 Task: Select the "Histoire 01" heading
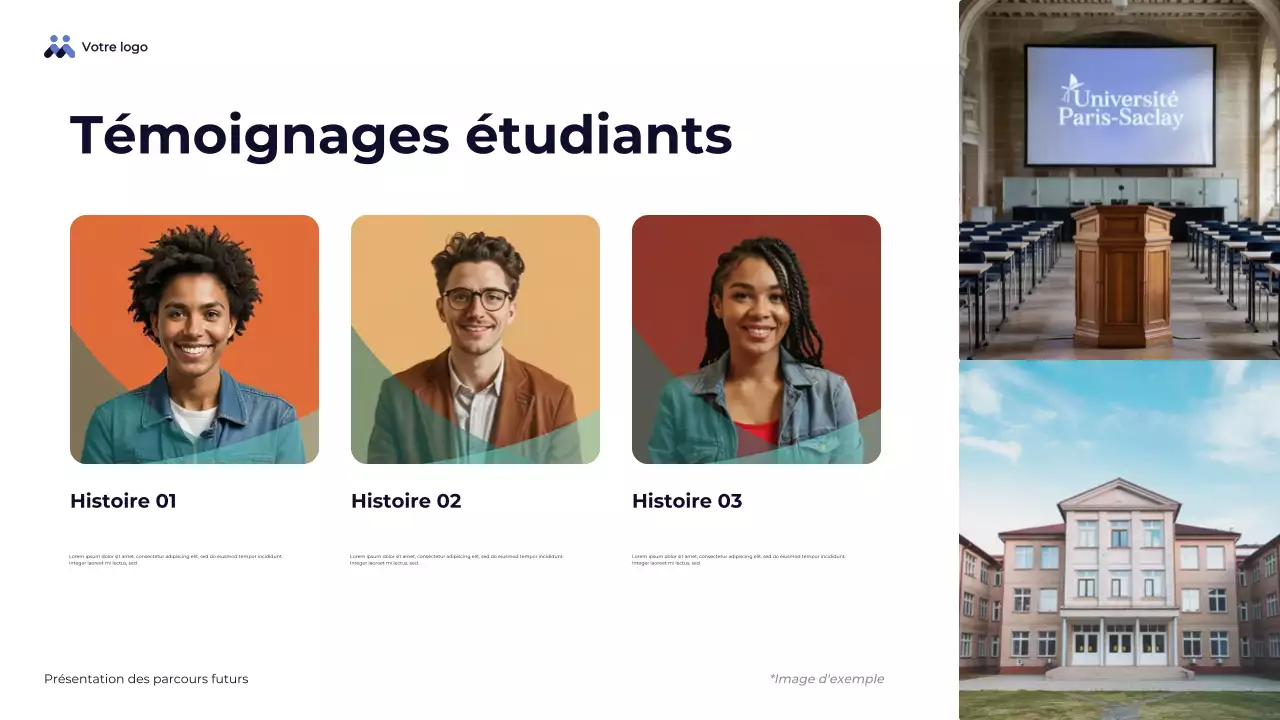pyautogui.click(x=123, y=501)
